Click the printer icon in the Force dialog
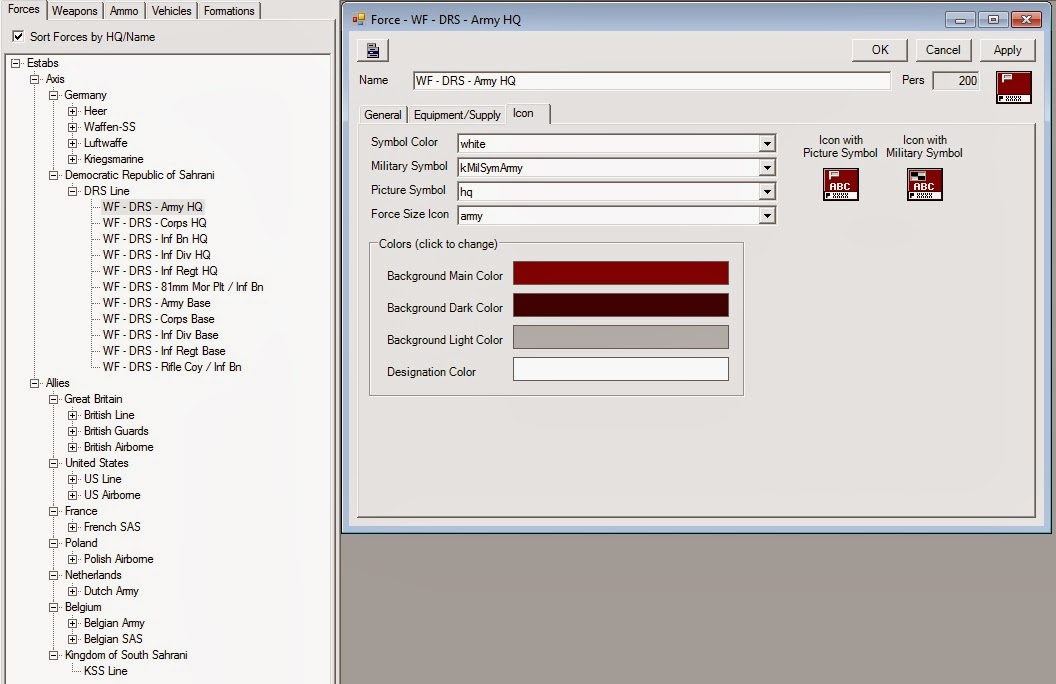This screenshot has width=1056, height=684. pos(372,49)
